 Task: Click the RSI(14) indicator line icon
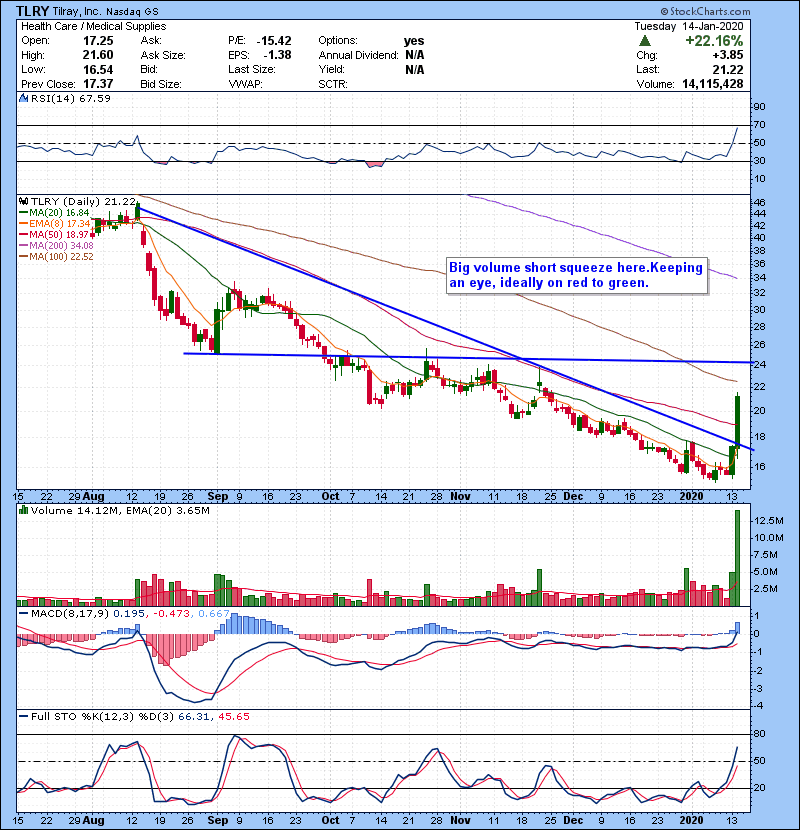point(23,98)
